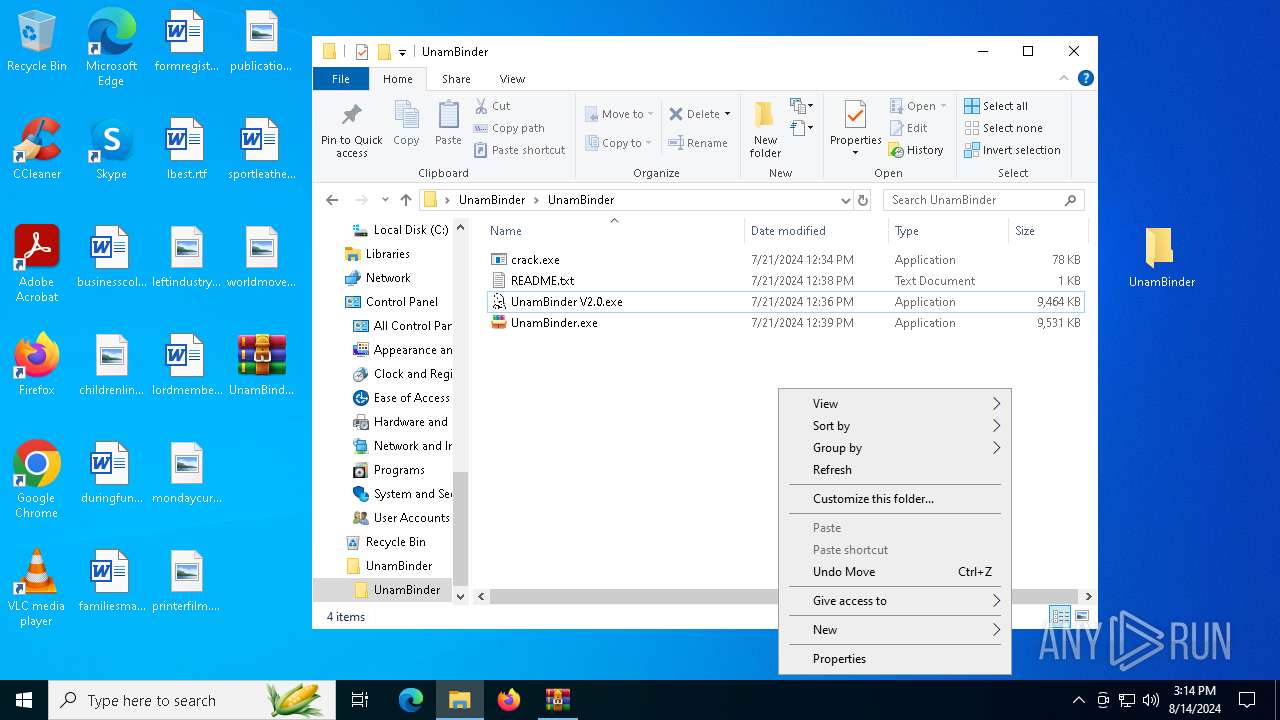Expand the address bar history dropdown
The height and width of the screenshot is (720, 1280).
point(847,200)
